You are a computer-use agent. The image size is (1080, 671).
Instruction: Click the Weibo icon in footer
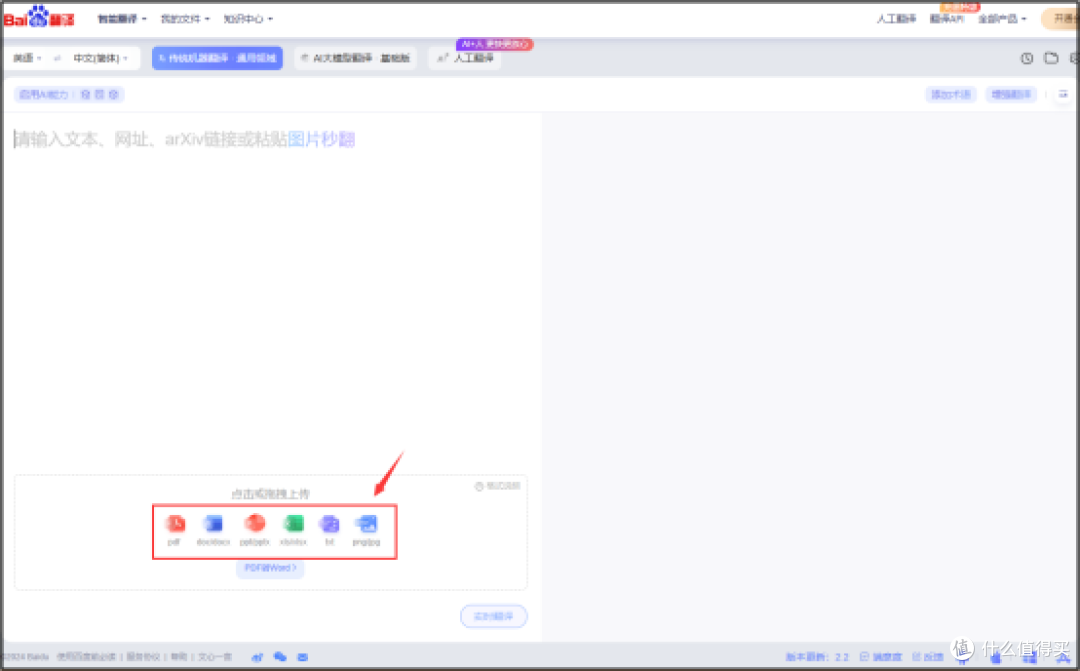click(257, 657)
